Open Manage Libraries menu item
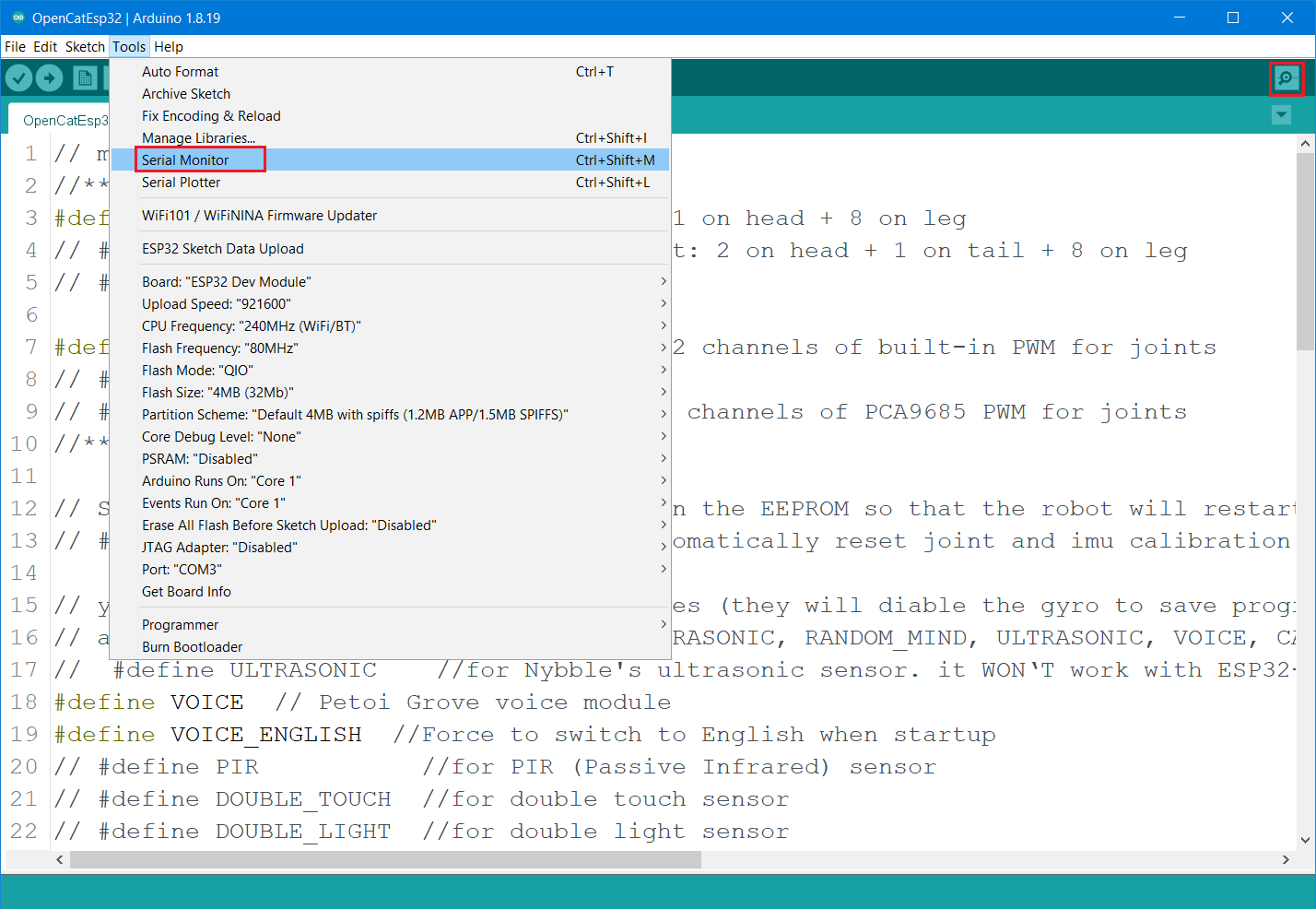This screenshot has height=909, width=1316. (x=198, y=138)
